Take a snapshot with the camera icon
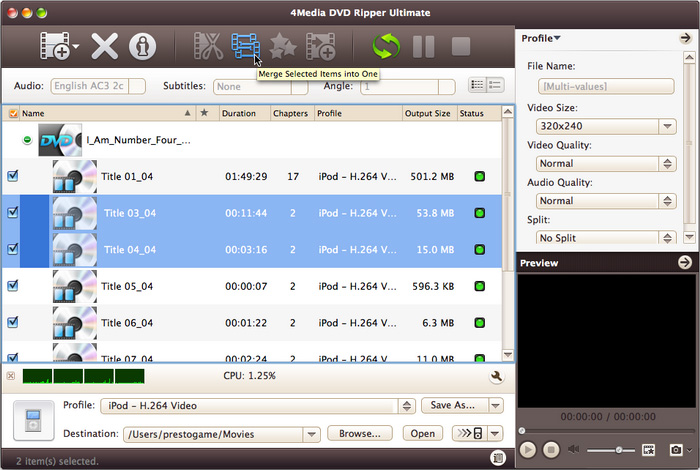This screenshot has width=700, height=470. click(x=676, y=450)
